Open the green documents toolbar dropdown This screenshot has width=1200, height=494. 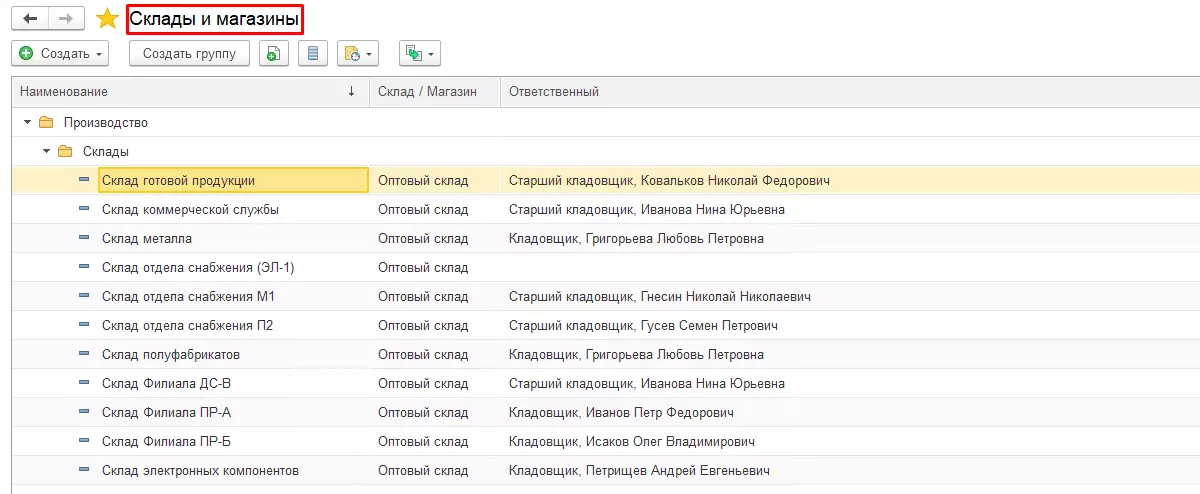[419, 54]
